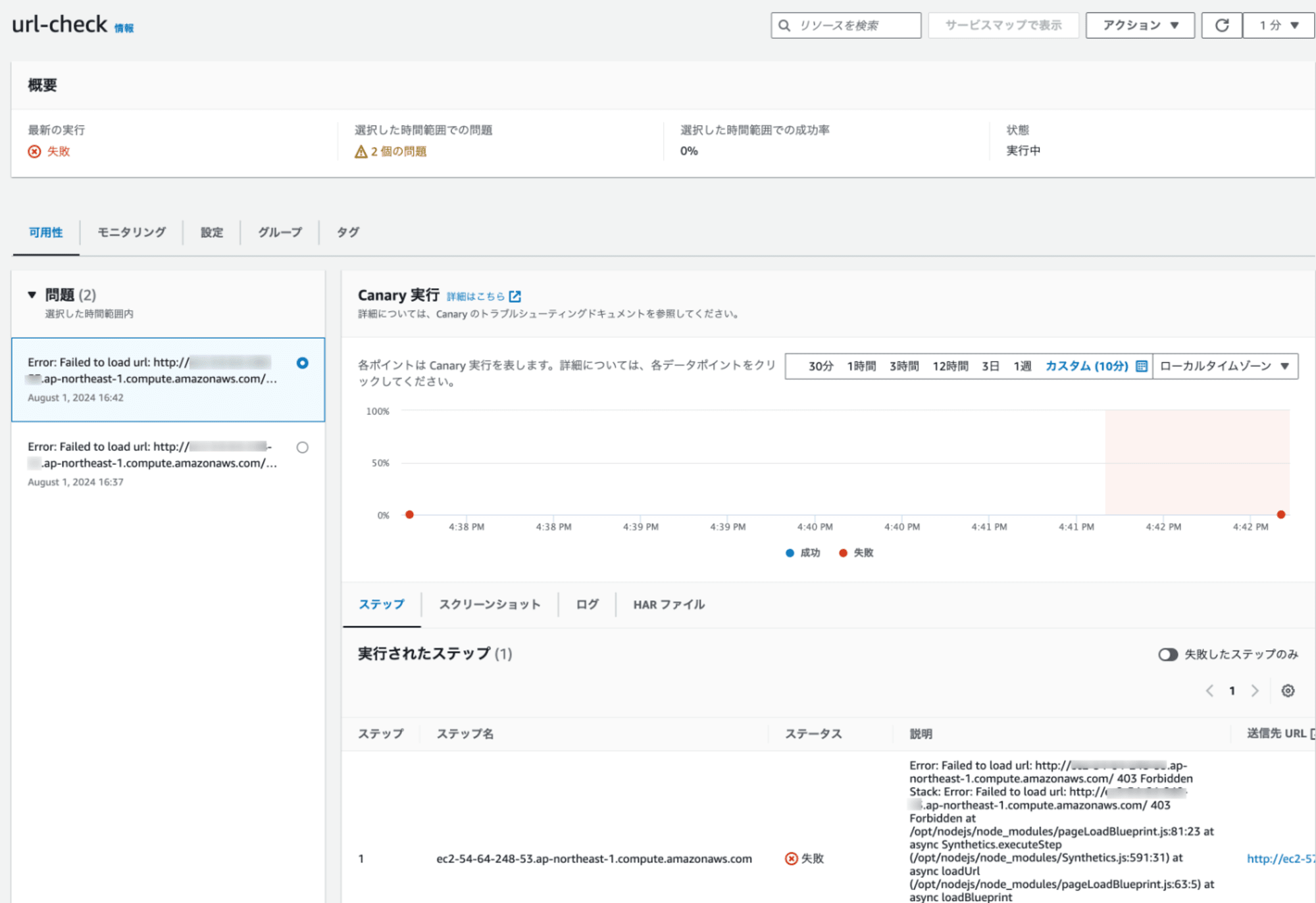Open the 詳細はこちら link
Viewport: 1316px width, 903px height.
(476, 297)
